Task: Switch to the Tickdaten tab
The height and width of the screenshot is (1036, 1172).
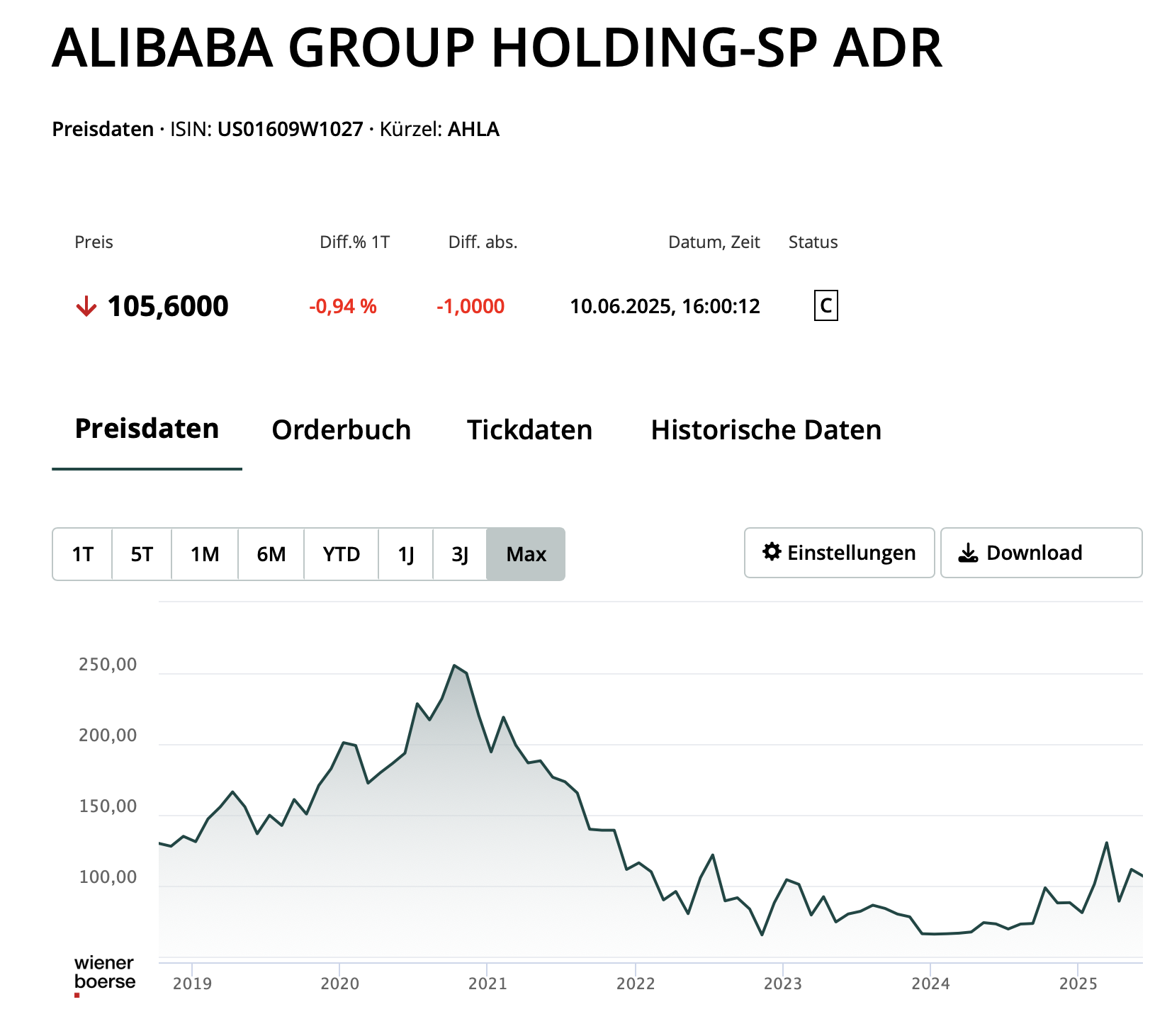Action: point(529,430)
